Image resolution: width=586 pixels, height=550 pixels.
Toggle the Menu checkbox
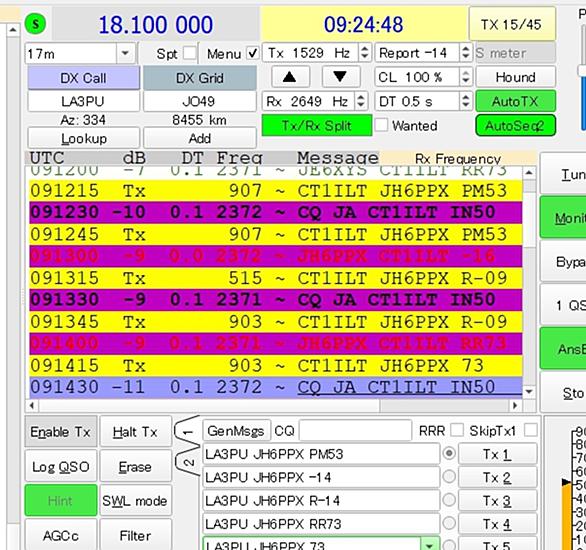point(253,53)
